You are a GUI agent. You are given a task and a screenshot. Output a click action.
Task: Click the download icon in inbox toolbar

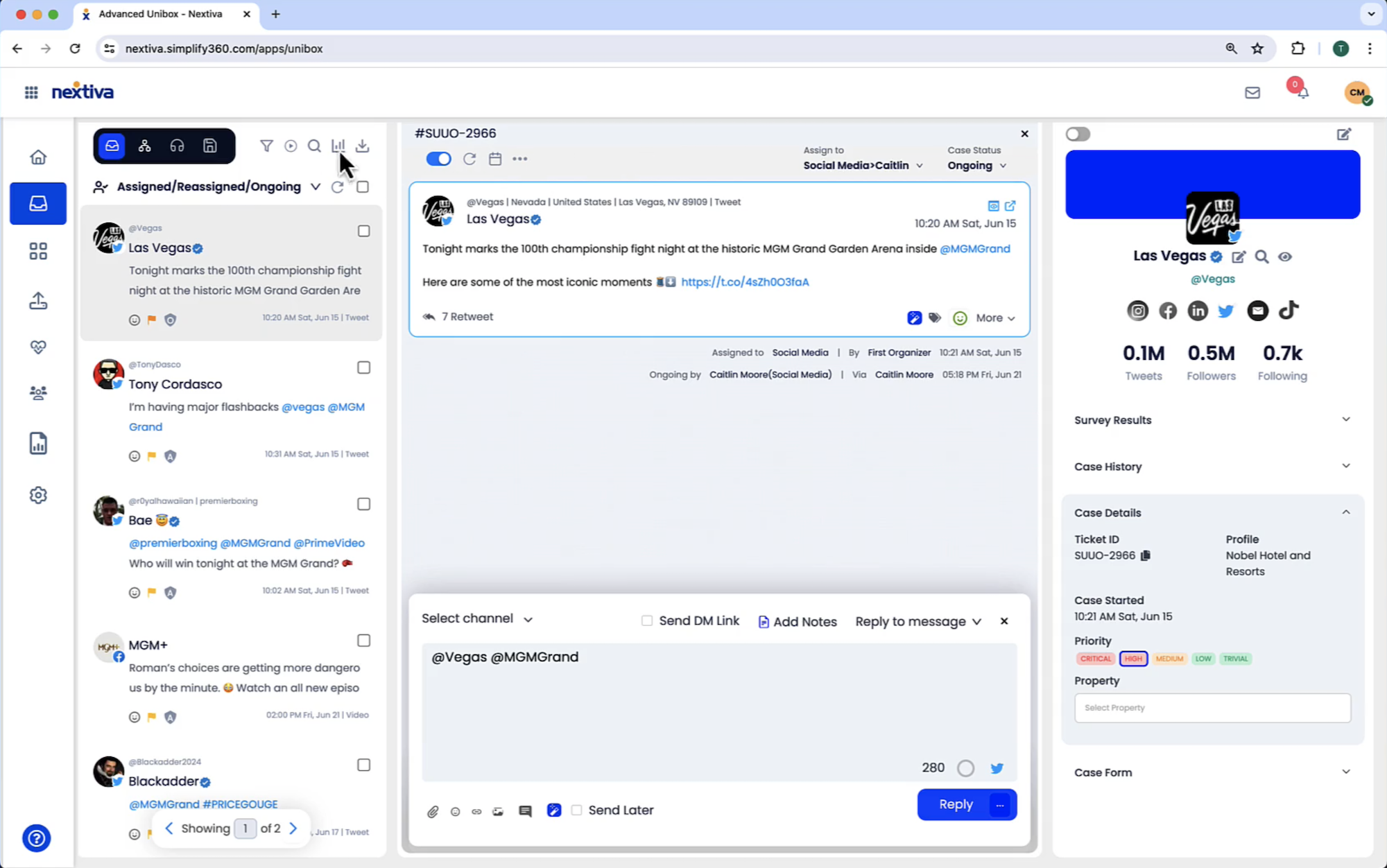362,146
